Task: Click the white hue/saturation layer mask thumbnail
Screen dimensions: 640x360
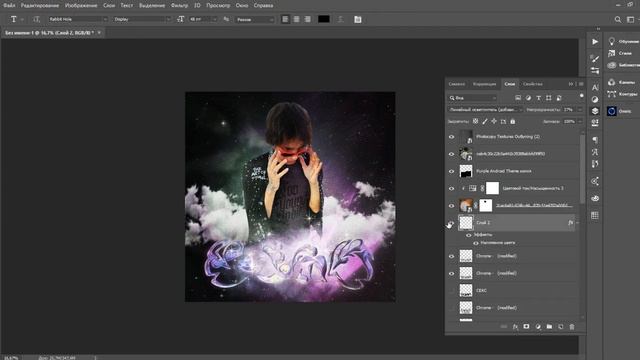Action: pos(492,188)
